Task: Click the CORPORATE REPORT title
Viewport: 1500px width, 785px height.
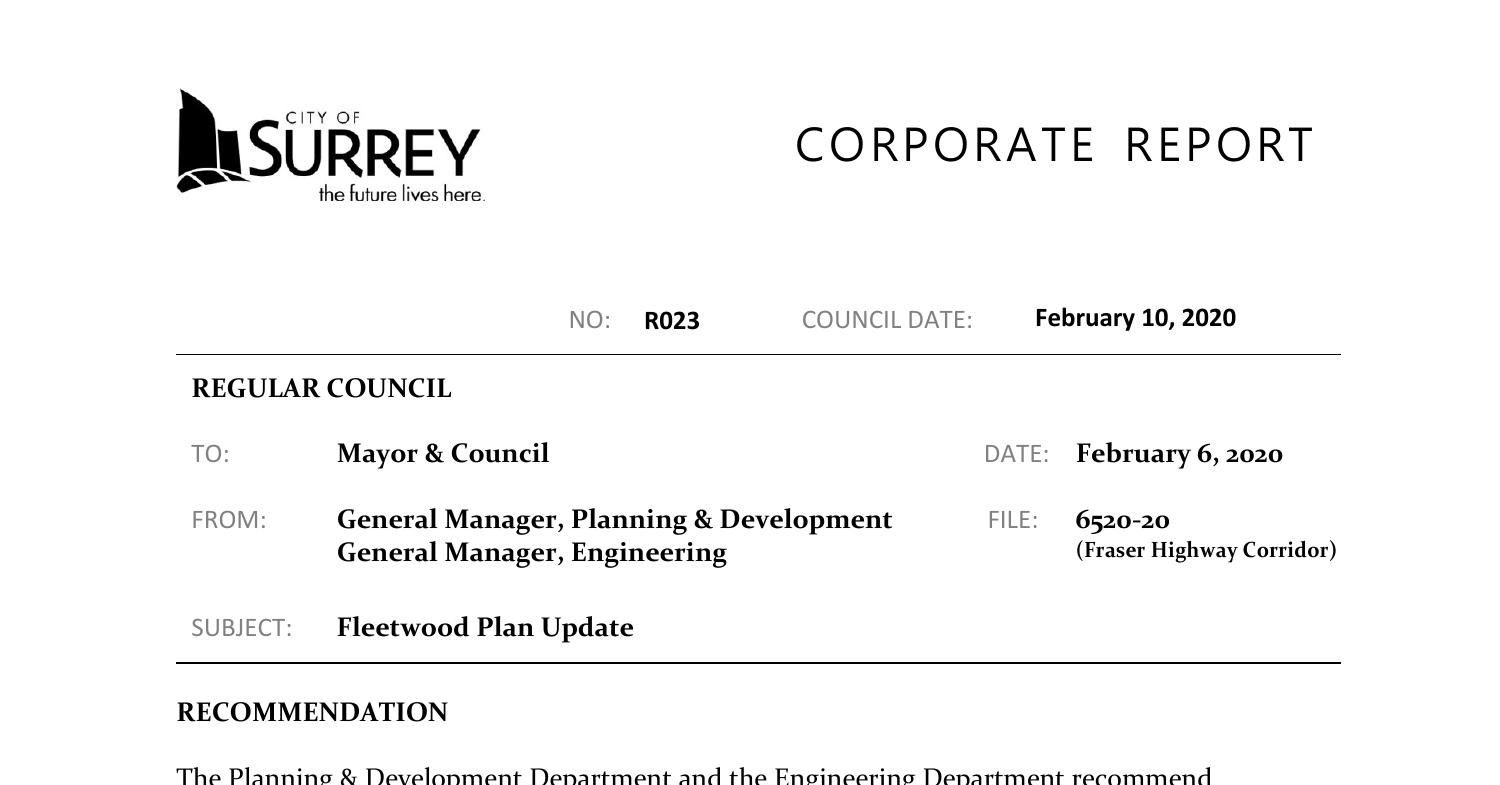Action: point(1054,145)
